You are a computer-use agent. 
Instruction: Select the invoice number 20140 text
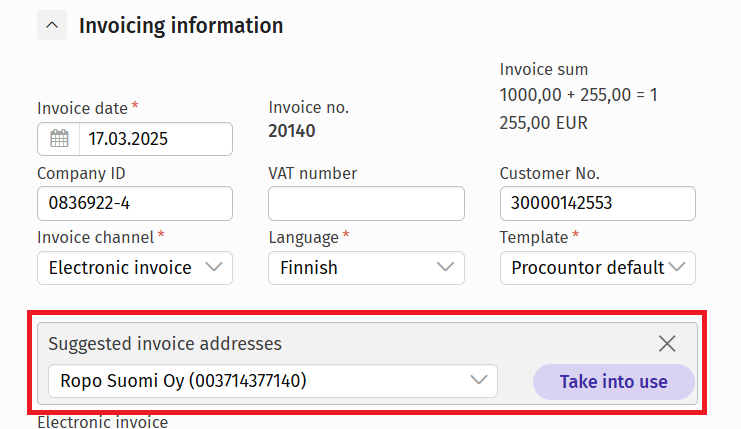292,131
